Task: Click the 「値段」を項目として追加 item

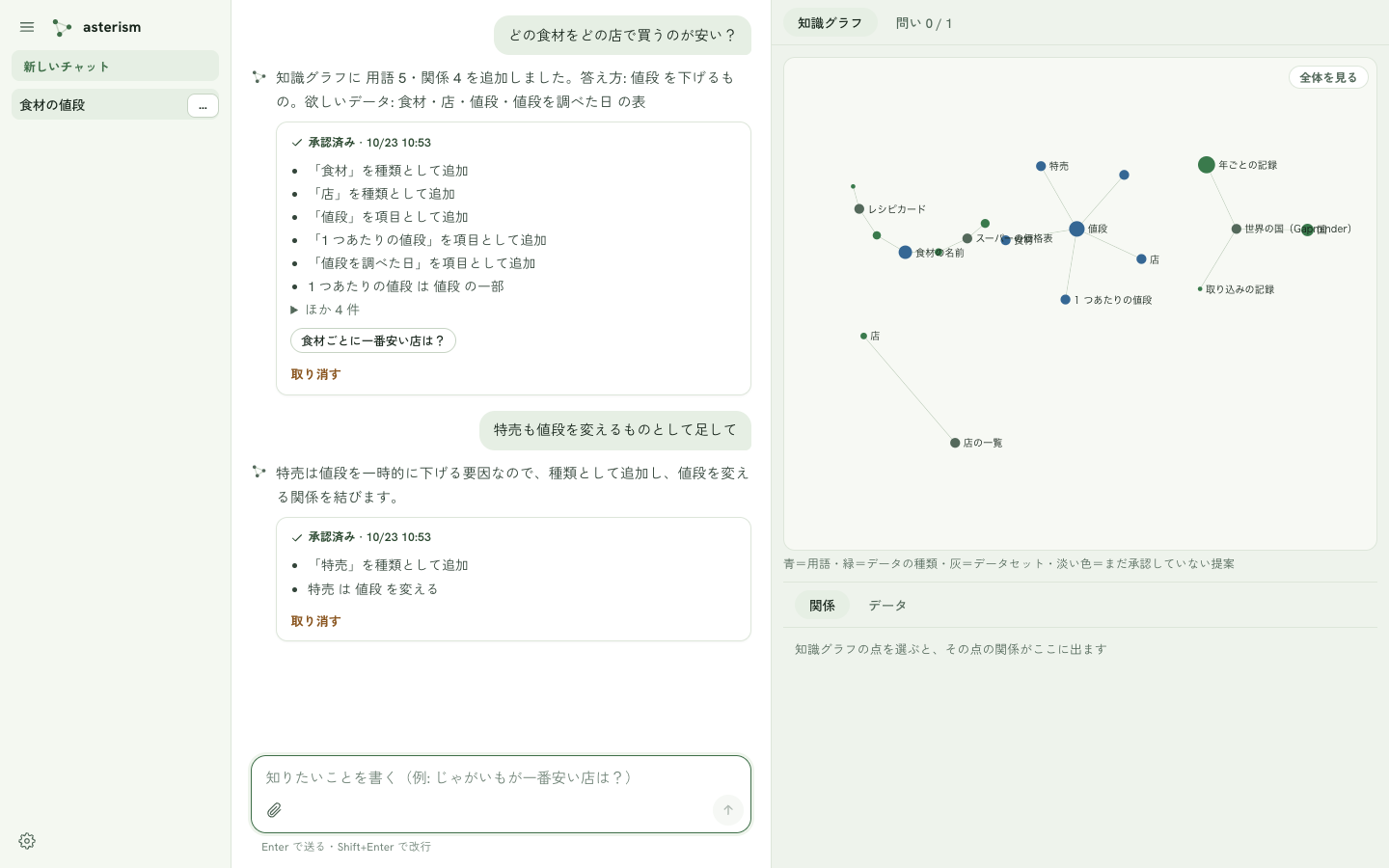Action: (388, 217)
